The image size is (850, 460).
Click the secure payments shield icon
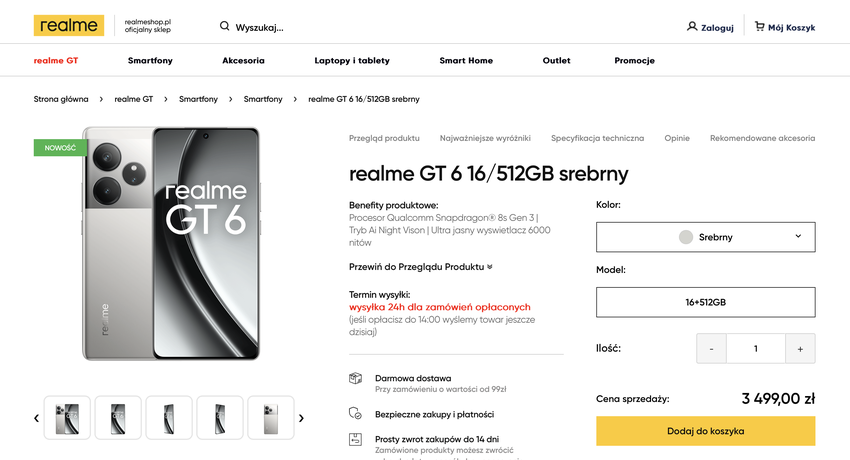(355, 413)
